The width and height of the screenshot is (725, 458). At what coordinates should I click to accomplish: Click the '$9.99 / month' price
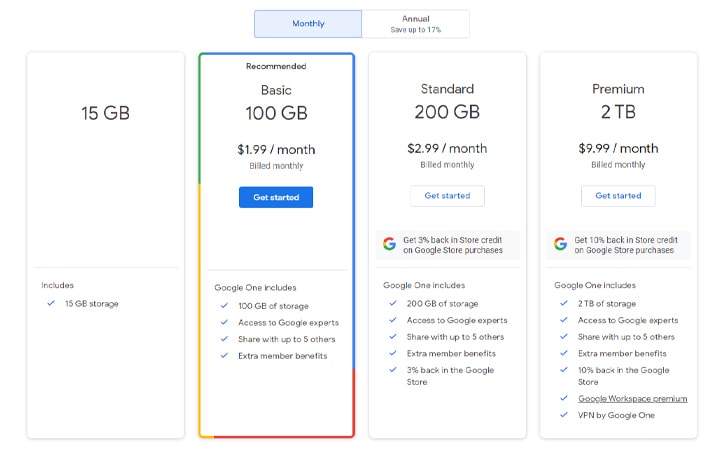coord(618,148)
